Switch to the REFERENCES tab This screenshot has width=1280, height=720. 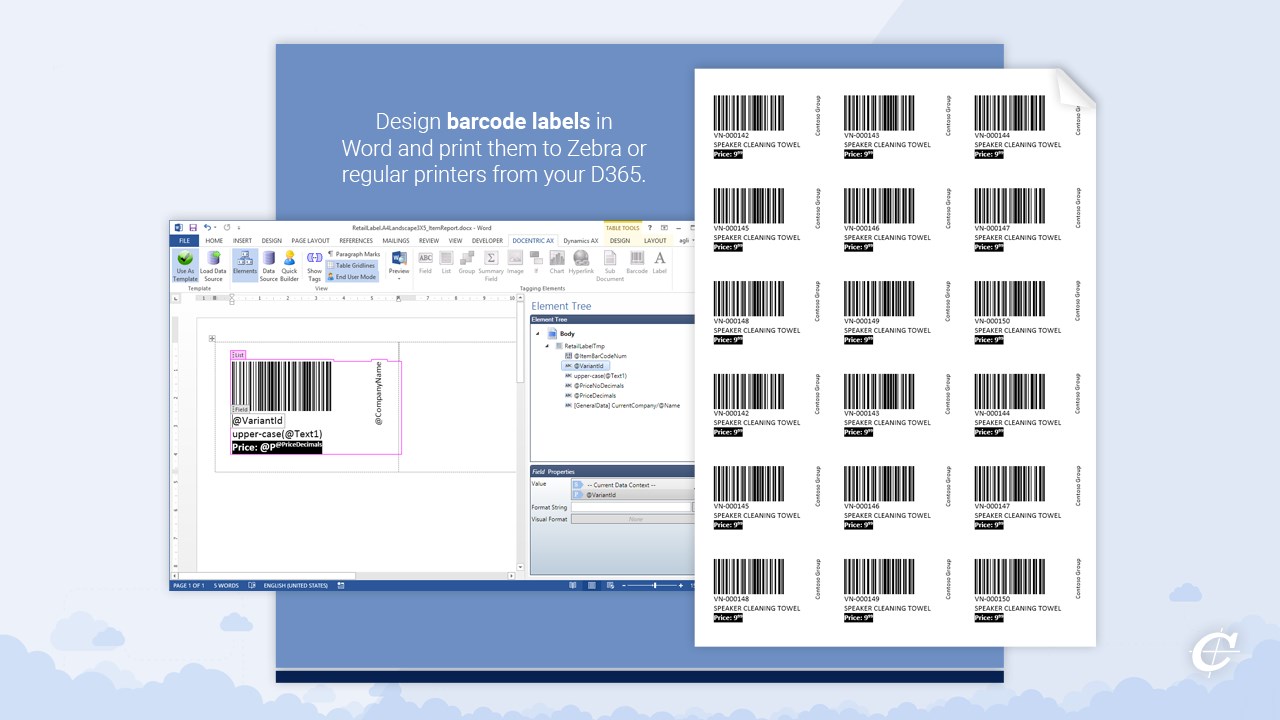[x=356, y=241]
